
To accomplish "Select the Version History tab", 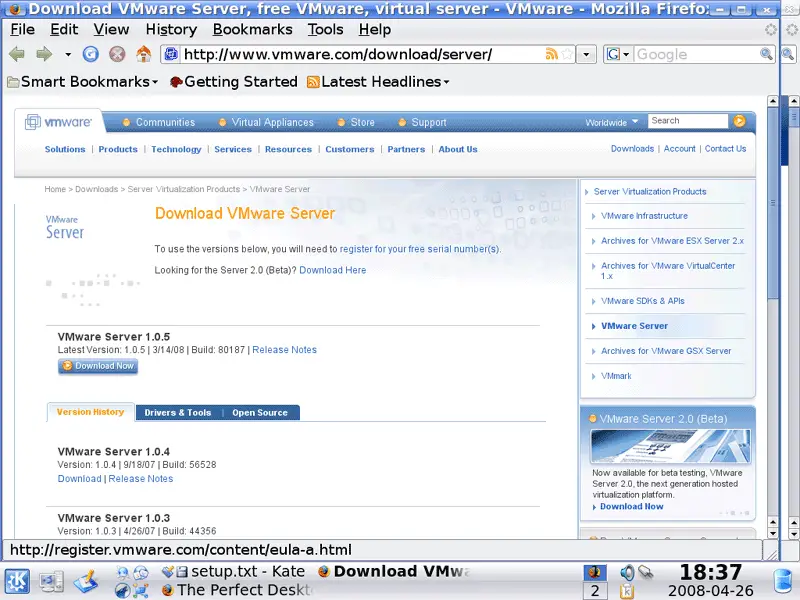I will 90,412.
